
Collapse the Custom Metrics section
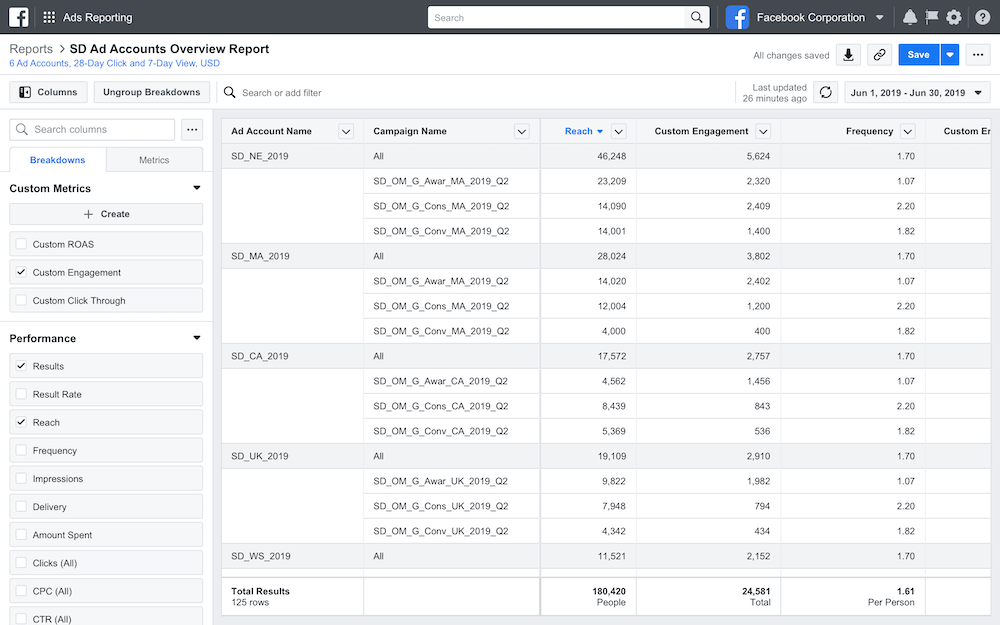pyautogui.click(x=197, y=188)
